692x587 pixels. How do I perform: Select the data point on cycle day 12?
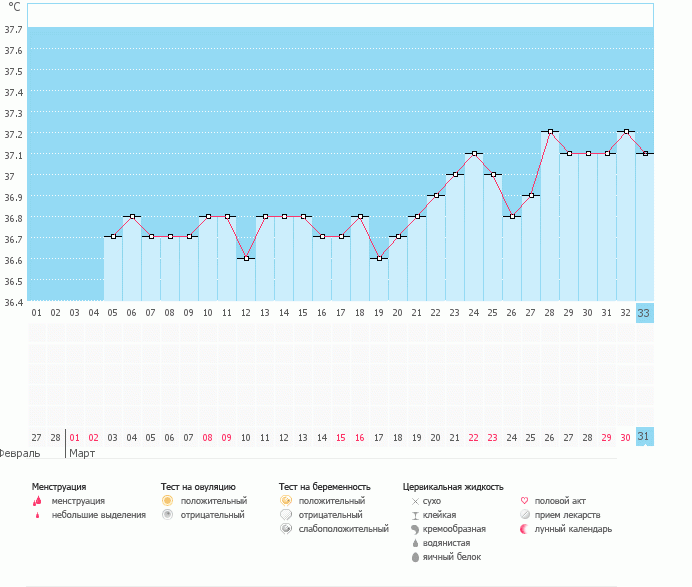coord(246,258)
